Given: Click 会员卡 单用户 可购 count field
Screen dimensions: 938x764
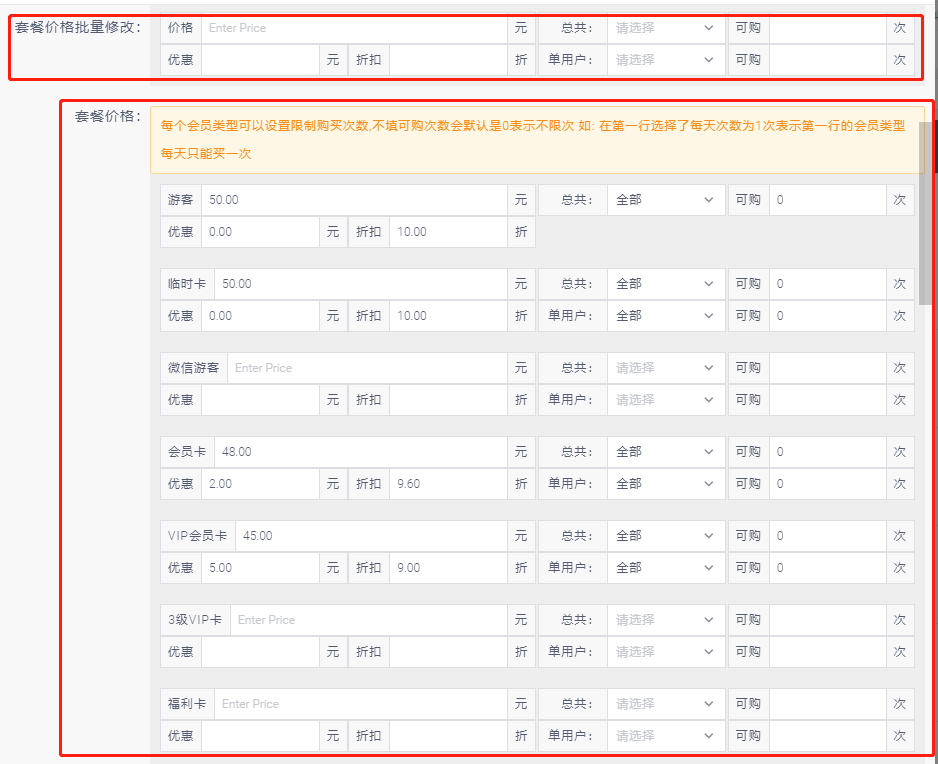Looking at the screenshot, I should point(828,484).
